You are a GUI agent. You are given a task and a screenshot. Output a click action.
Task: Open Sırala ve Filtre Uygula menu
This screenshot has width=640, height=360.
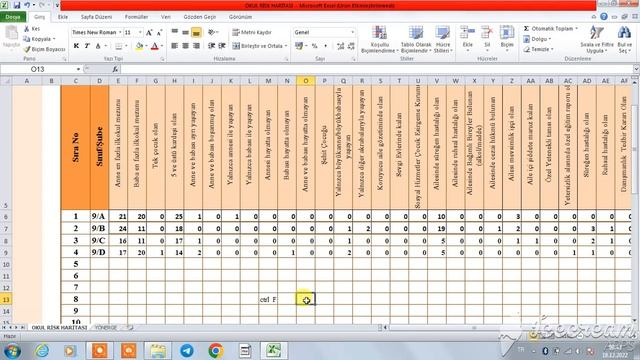[597, 39]
